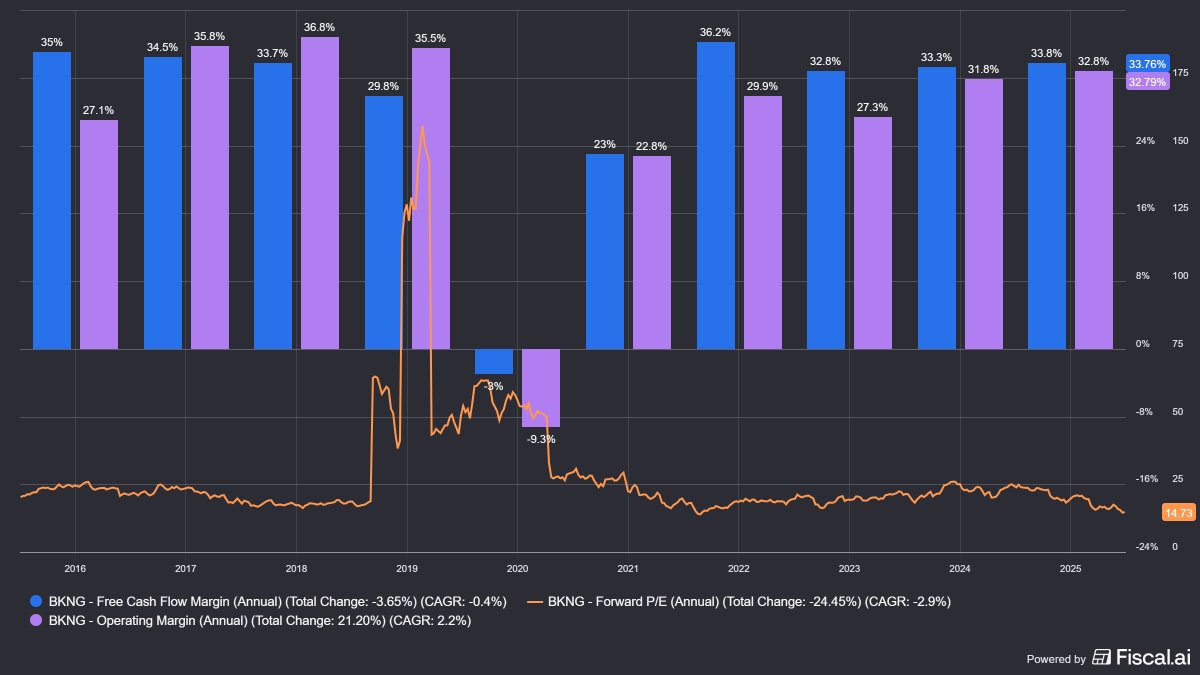The height and width of the screenshot is (675, 1200).
Task: Click the Fiscal.ai logo icon
Action: 1101,657
